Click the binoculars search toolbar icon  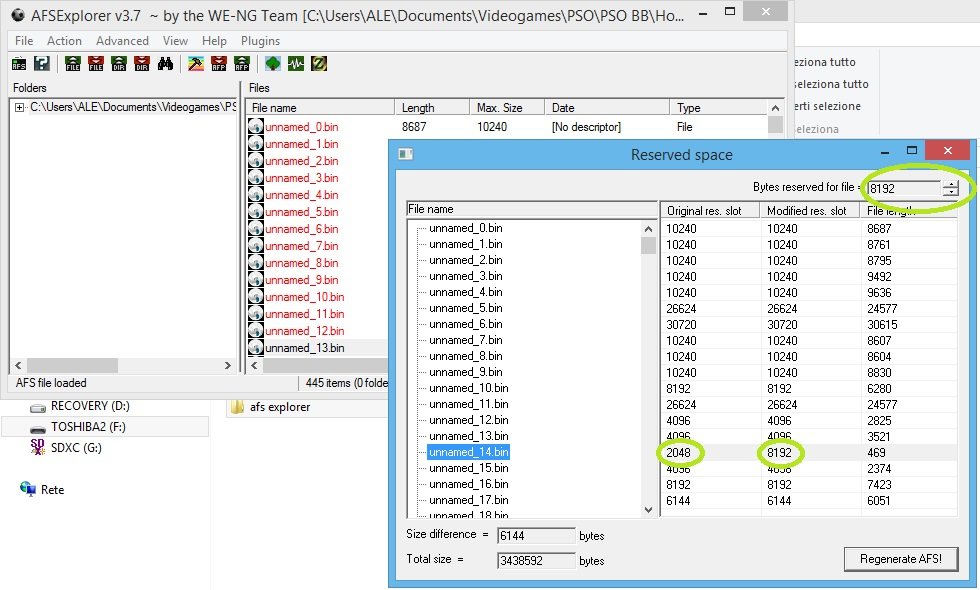(x=165, y=64)
